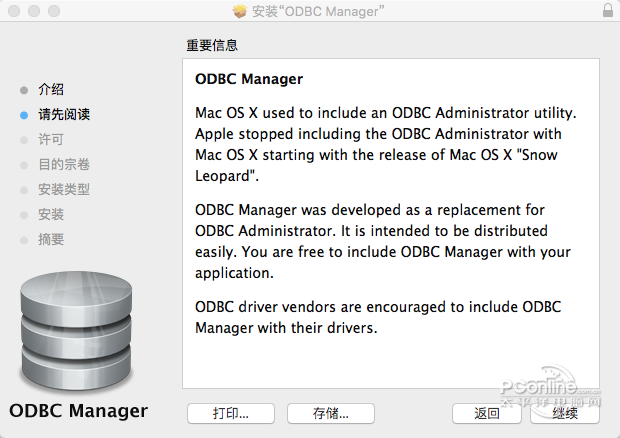The width and height of the screenshot is (620, 438).
Task: Select the 安装 step in the sidebar
Action: 51,215
